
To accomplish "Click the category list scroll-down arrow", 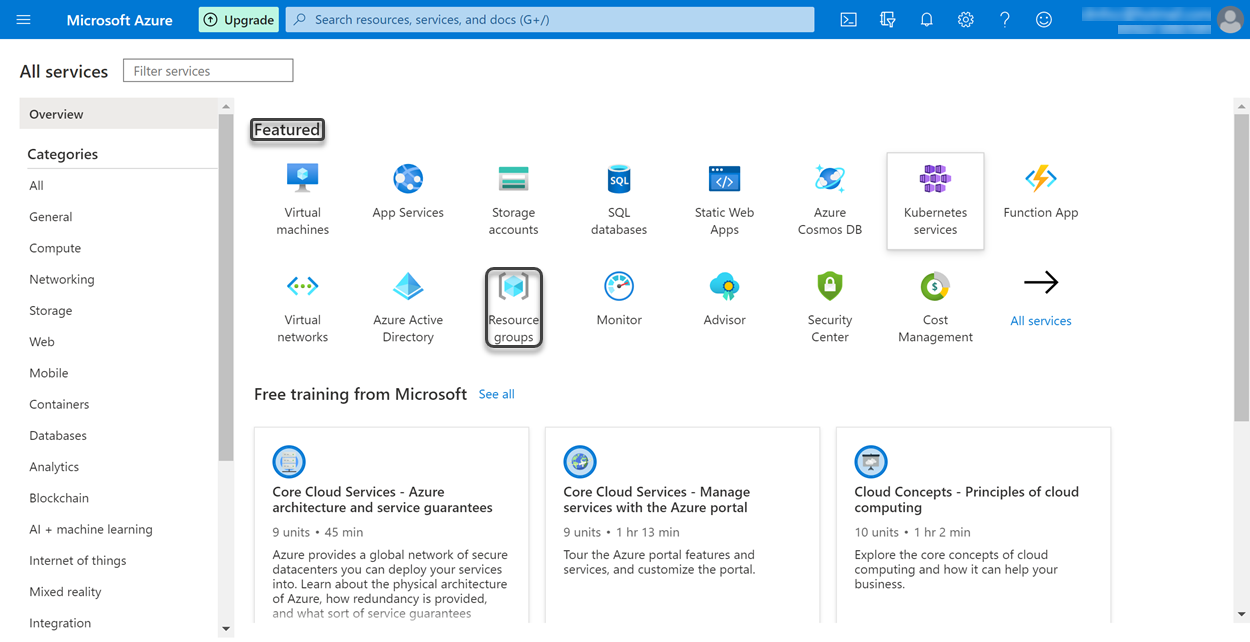I will click(226, 629).
